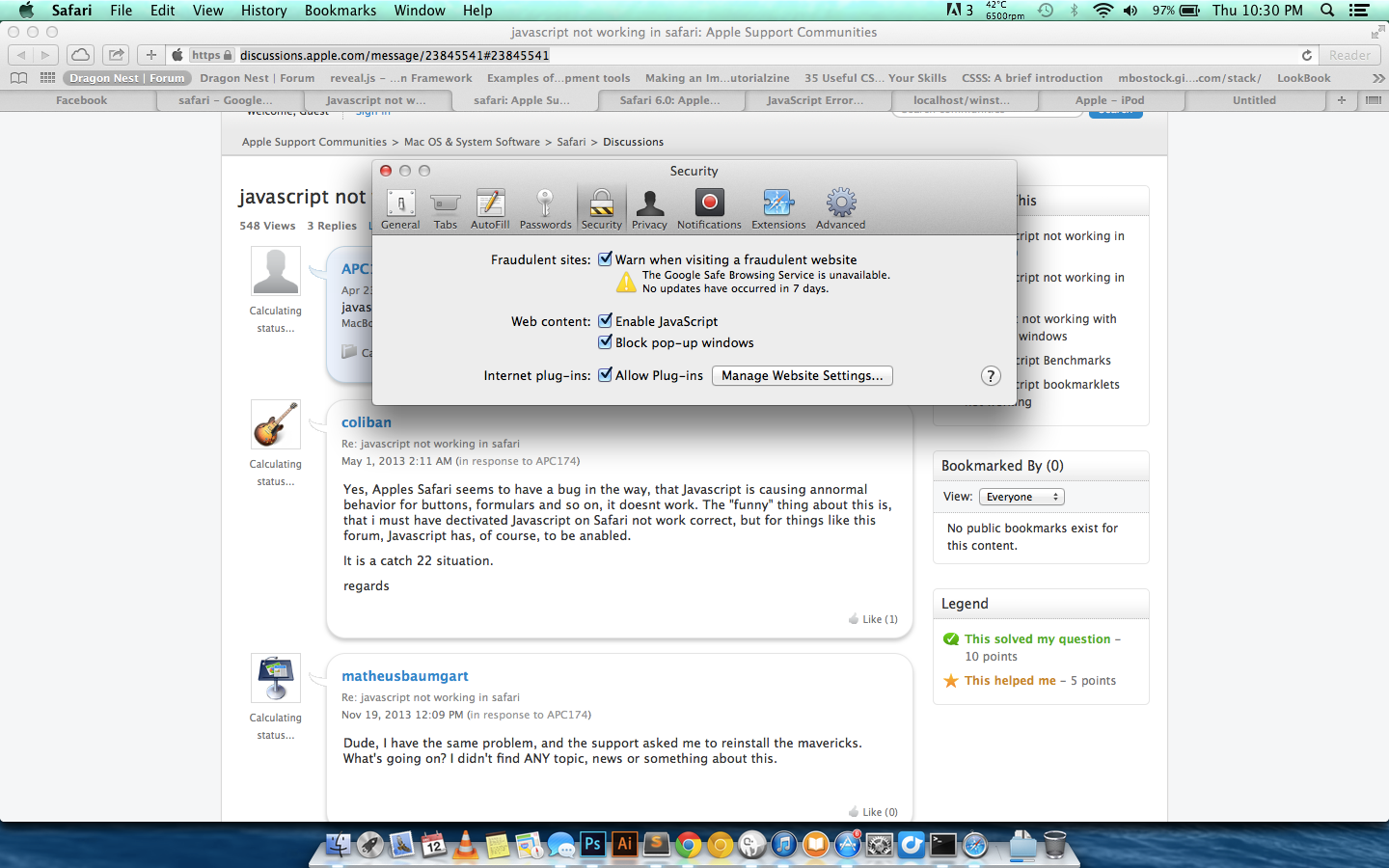Open the Notification Center menu bar icon
This screenshot has height=868, width=1389.
(1359, 11)
